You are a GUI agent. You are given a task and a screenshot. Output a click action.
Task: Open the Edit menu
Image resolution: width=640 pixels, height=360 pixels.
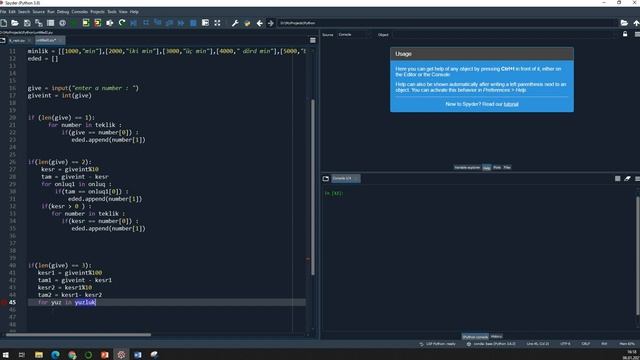pos(12,12)
